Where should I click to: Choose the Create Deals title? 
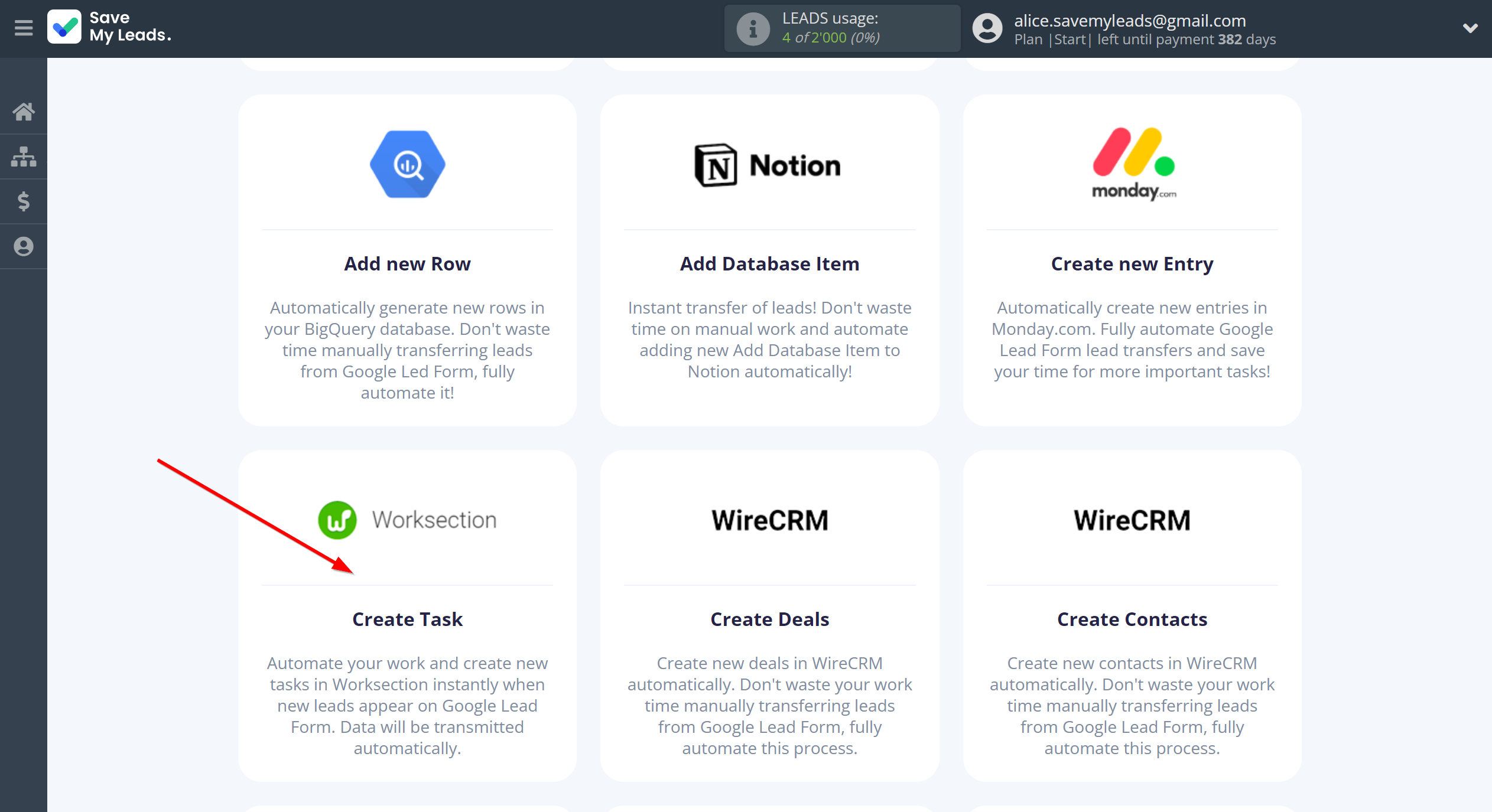(769, 619)
